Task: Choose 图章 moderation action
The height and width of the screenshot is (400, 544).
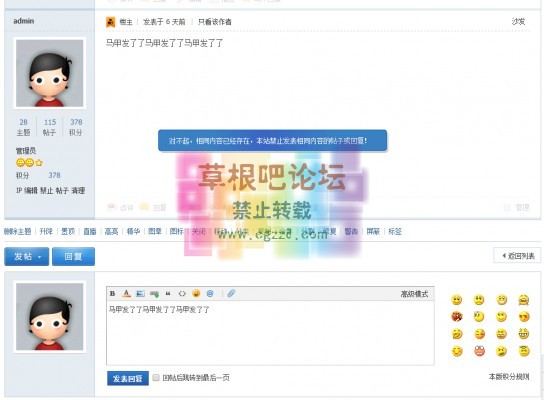Action: click(x=155, y=231)
